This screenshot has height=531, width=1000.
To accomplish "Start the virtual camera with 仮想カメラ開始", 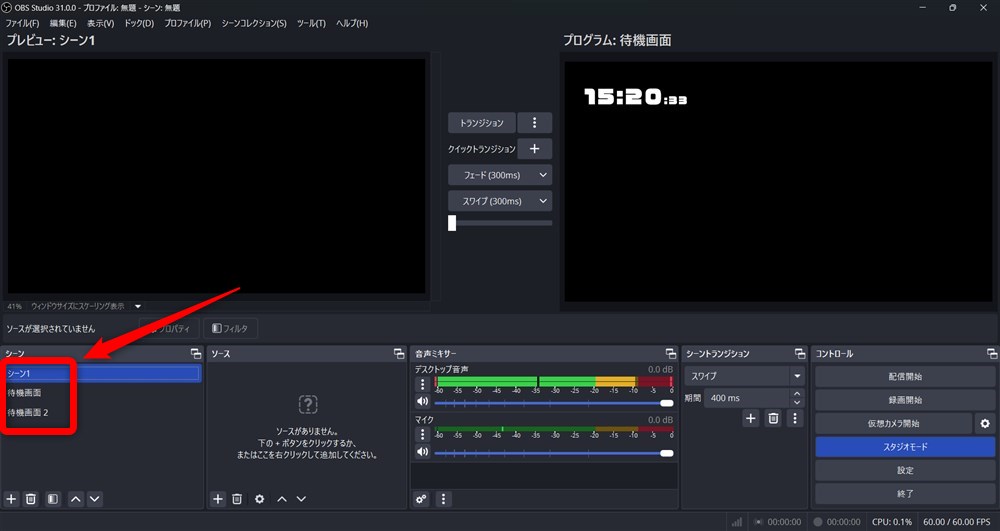I will click(x=893, y=423).
